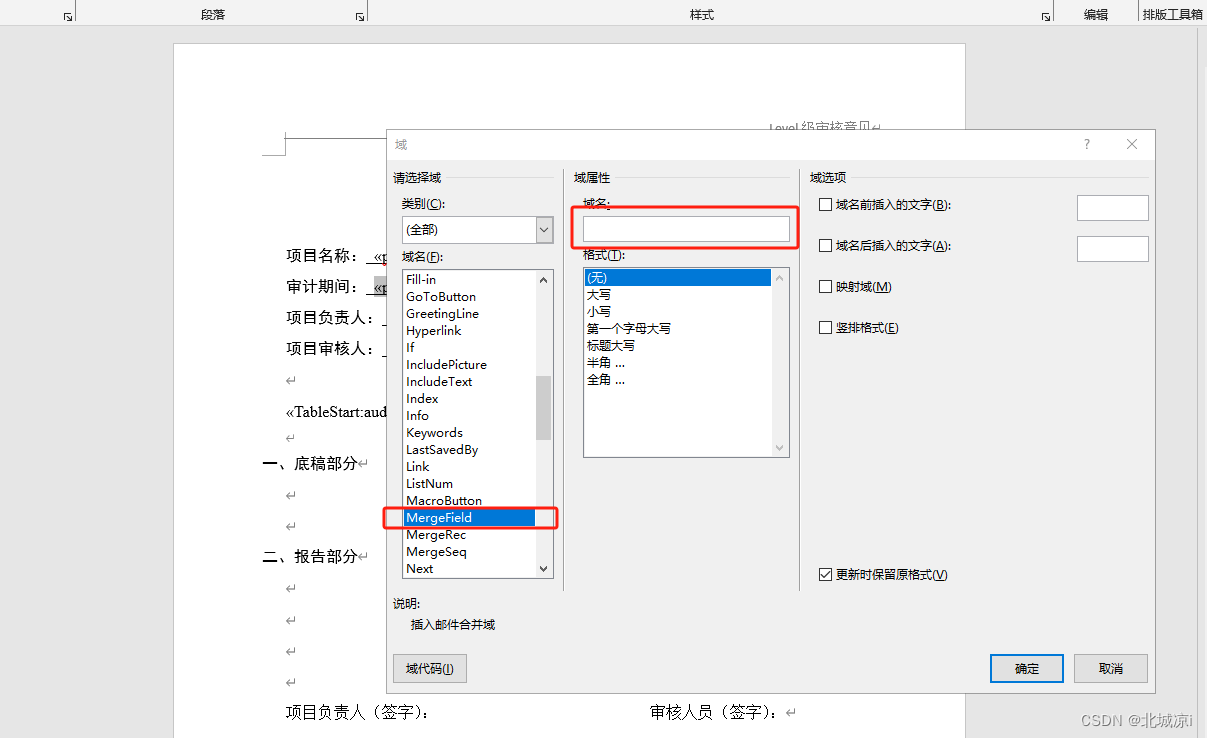This screenshot has width=1207, height=738.
Task: Enable the 竖排格式 checkbox
Action: [825, 327]
